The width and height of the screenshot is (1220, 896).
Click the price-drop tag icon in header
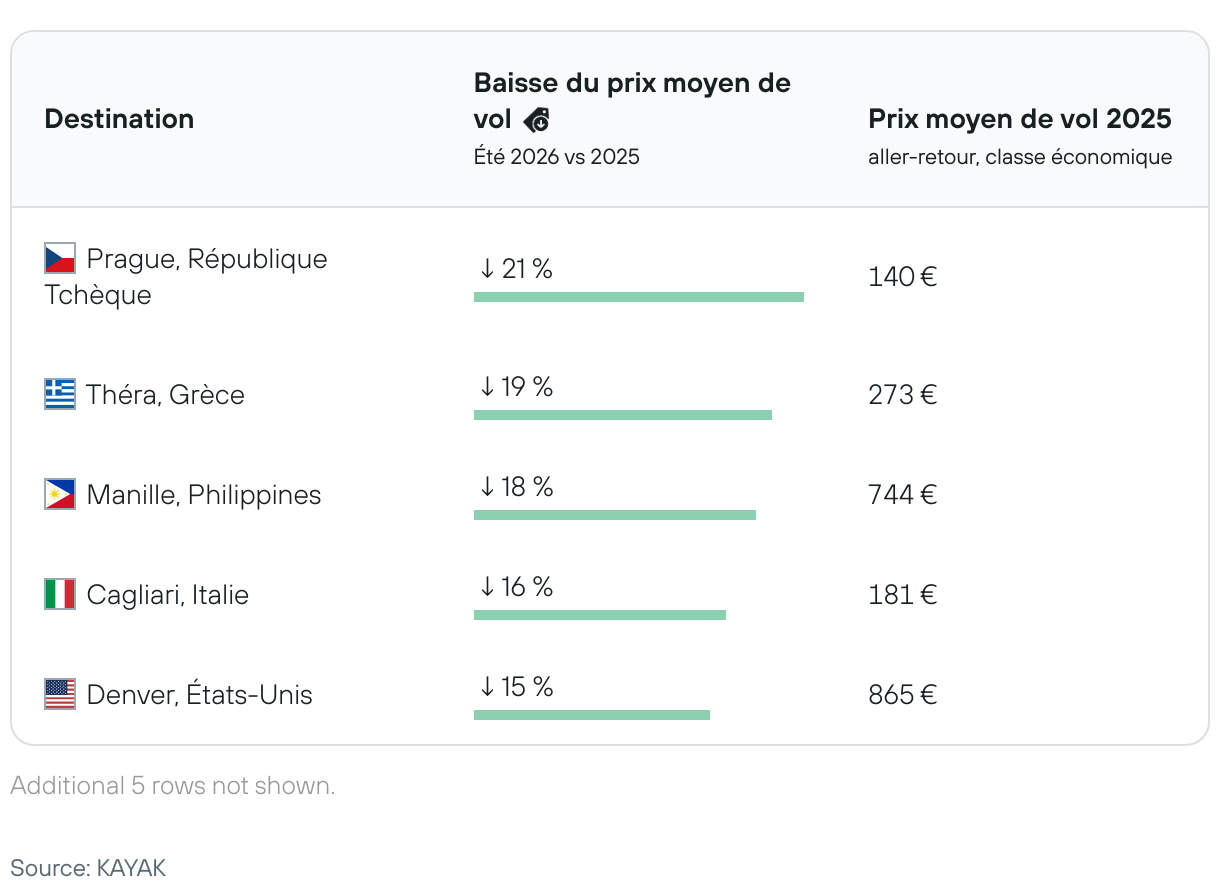coord(537,121)
